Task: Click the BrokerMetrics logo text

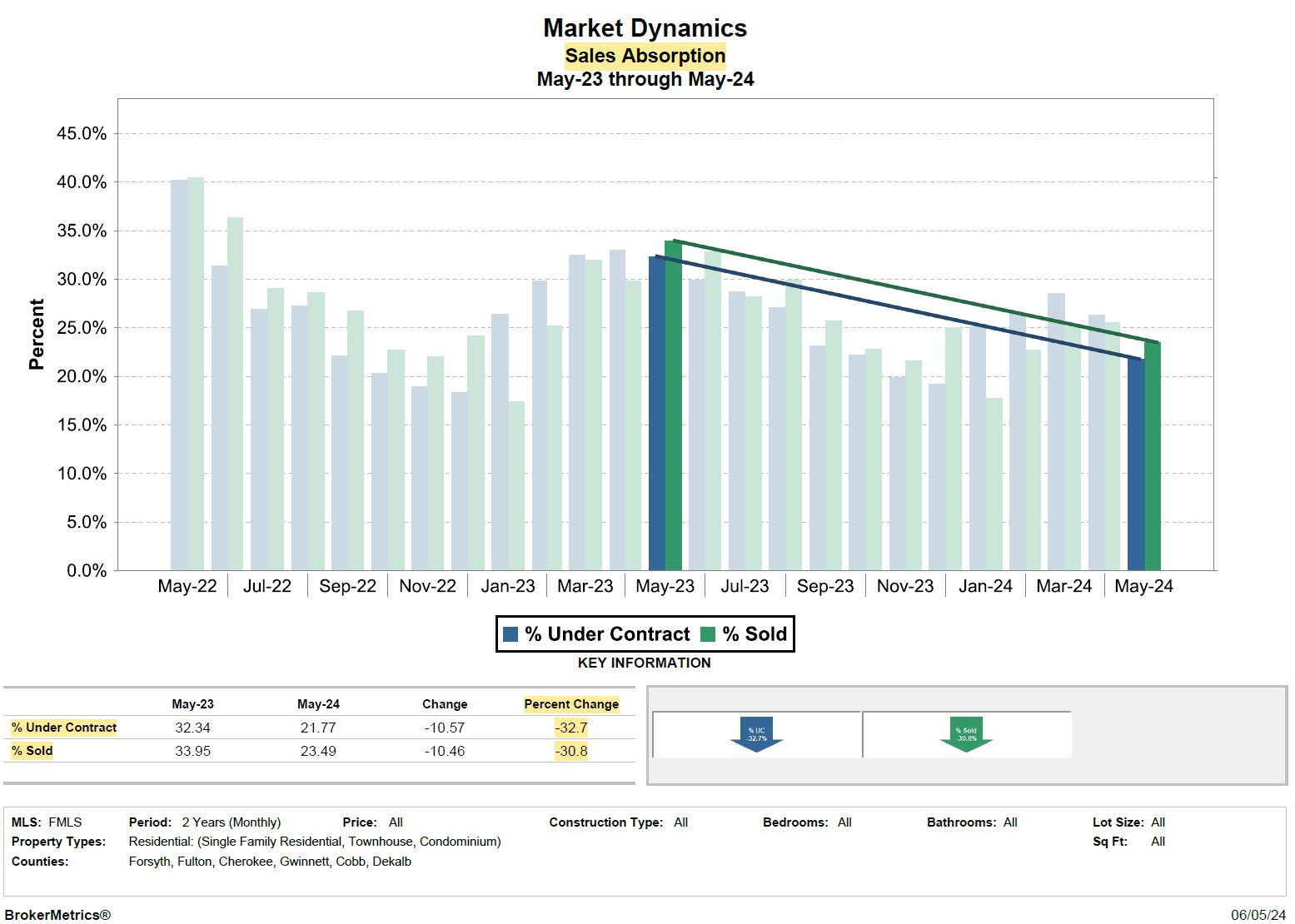Action: pyautogui.click(x=57, y=914)
